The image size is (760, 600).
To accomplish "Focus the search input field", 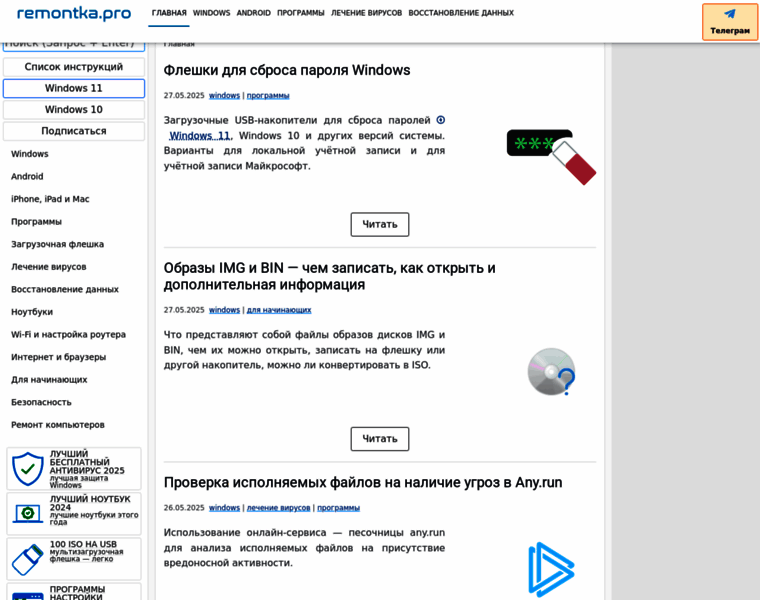I will (74, 46).
